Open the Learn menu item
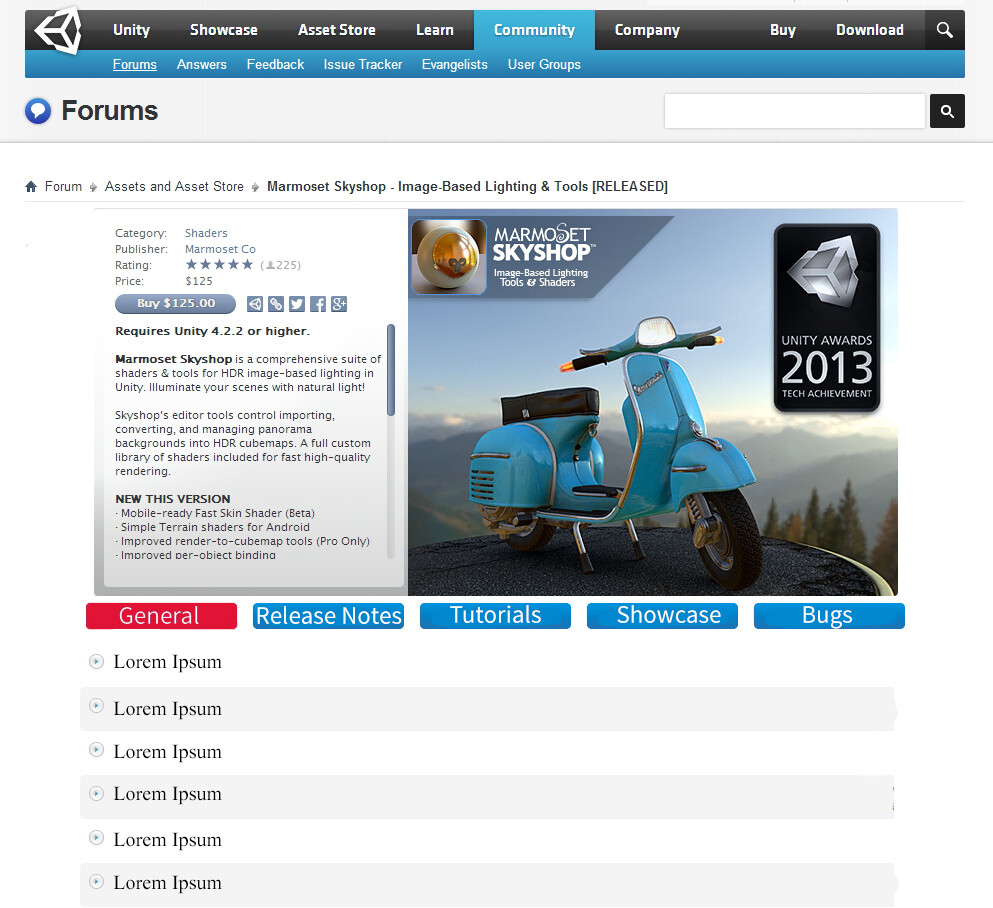This screenshot has height=908, width=993. [x=434, y=30]
